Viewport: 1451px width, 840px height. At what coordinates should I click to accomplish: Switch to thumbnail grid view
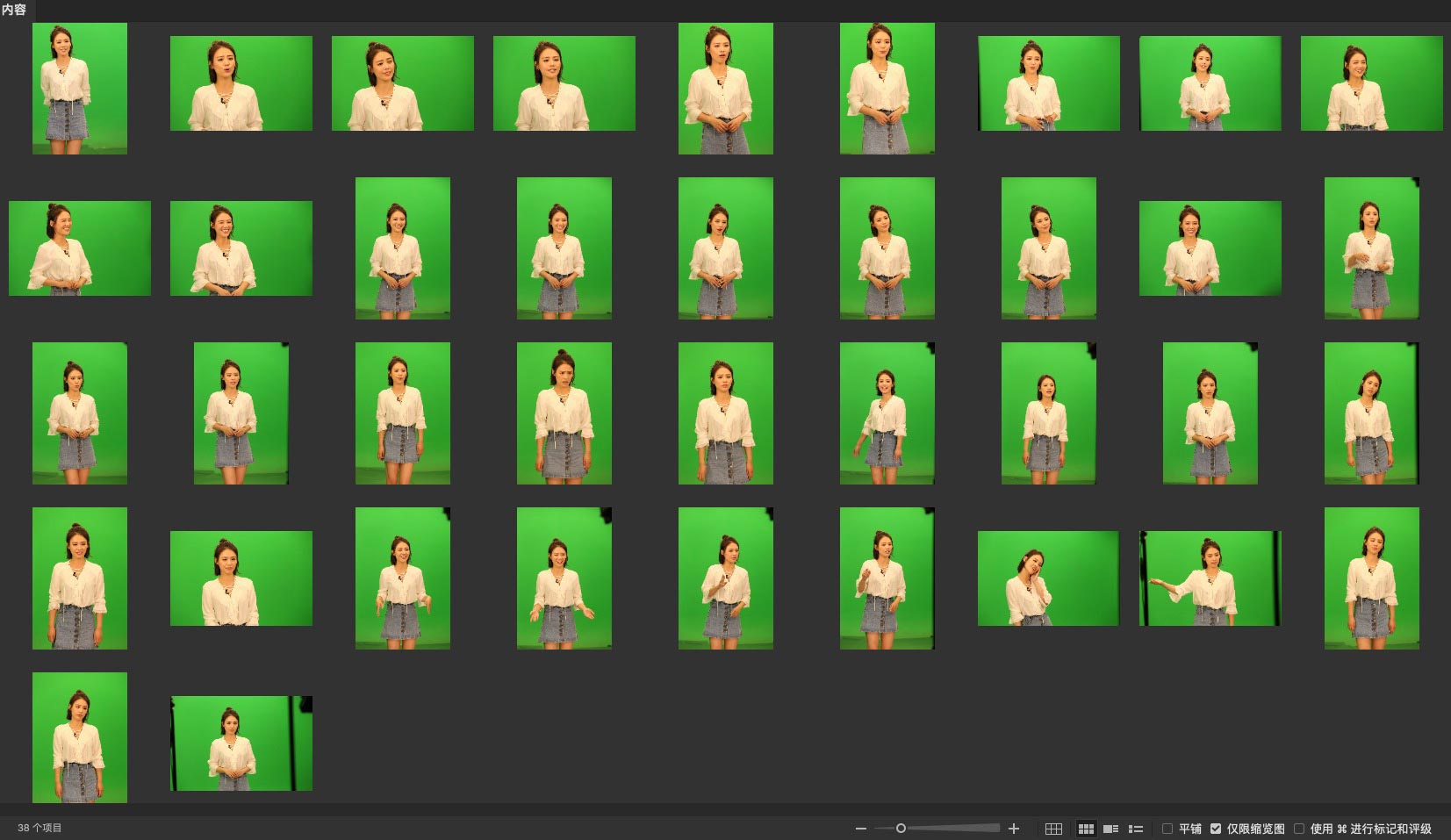tap(1086, 829)
